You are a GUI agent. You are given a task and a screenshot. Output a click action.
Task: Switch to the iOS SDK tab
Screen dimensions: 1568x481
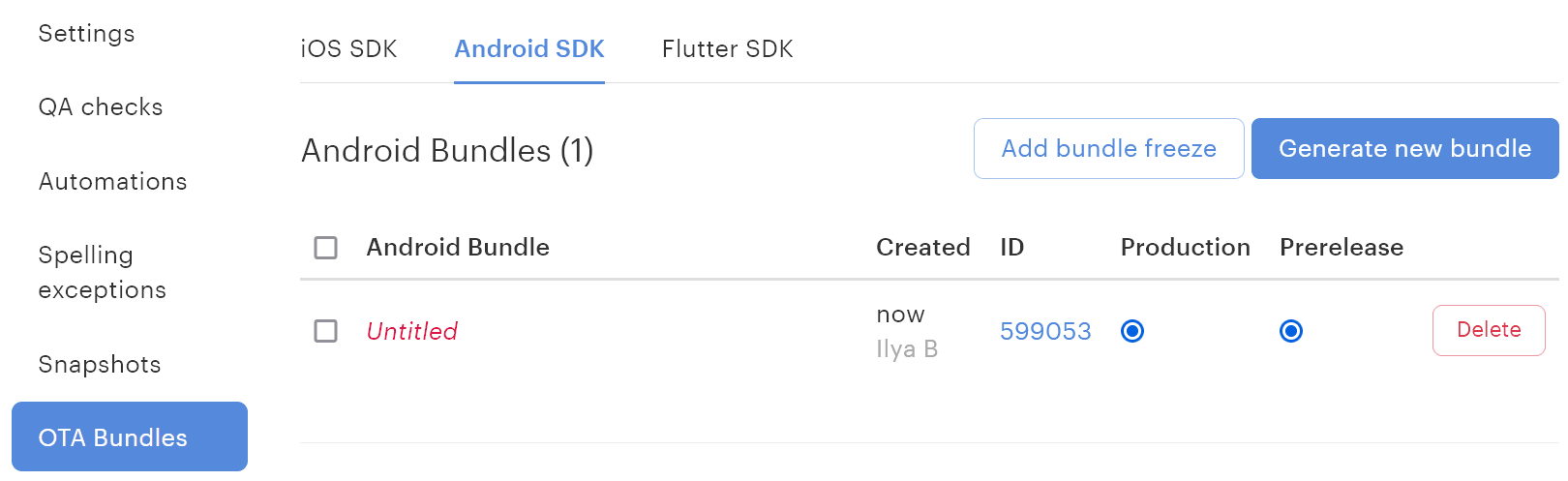[x=348, y=49]
